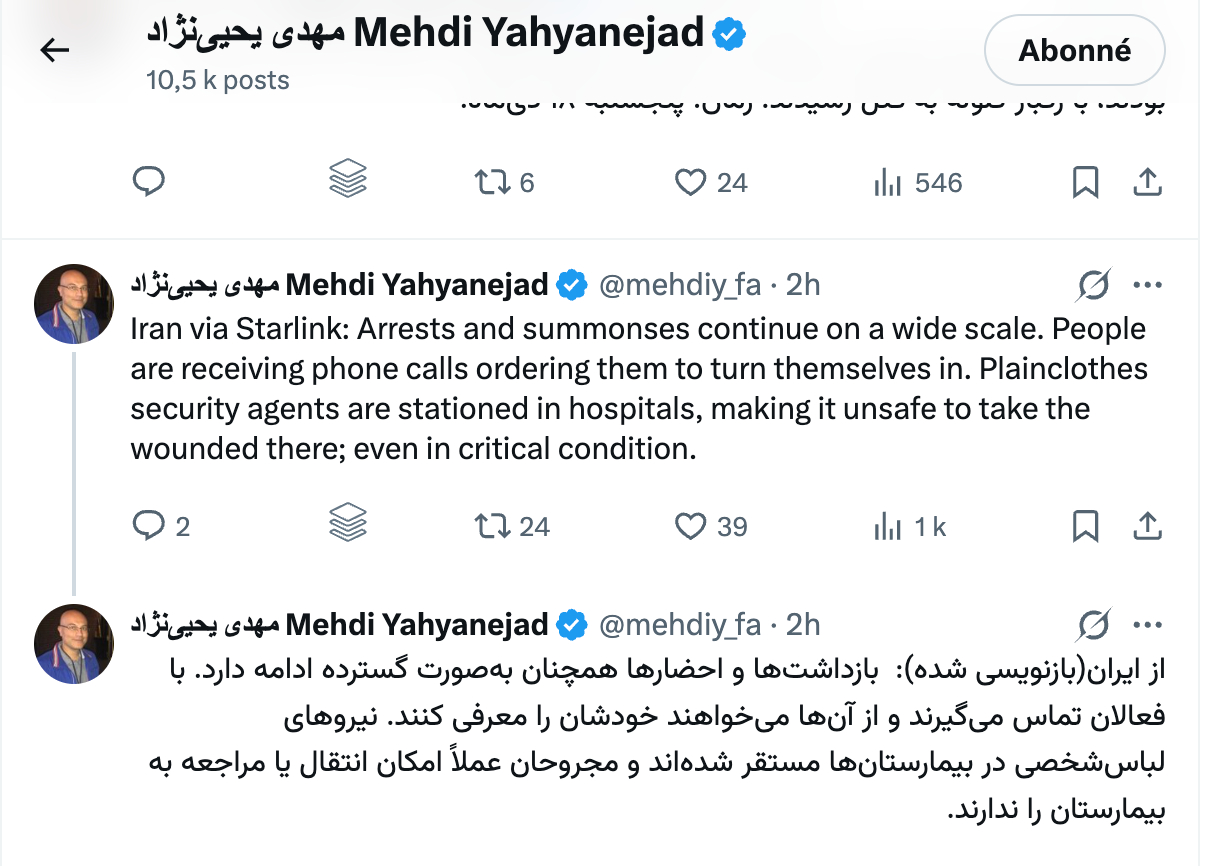Viewport: 1214px width, 866px height.
Task: Click the Grok icon on the English post
Action: click(1094, 287)
